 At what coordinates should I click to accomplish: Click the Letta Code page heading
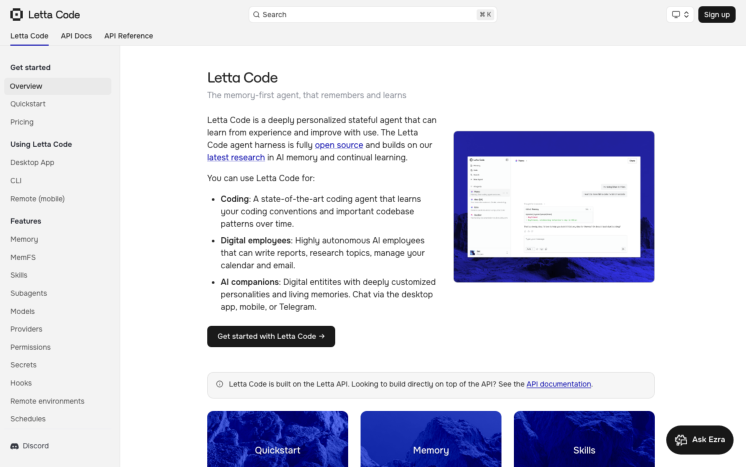[x=242, y=78]
